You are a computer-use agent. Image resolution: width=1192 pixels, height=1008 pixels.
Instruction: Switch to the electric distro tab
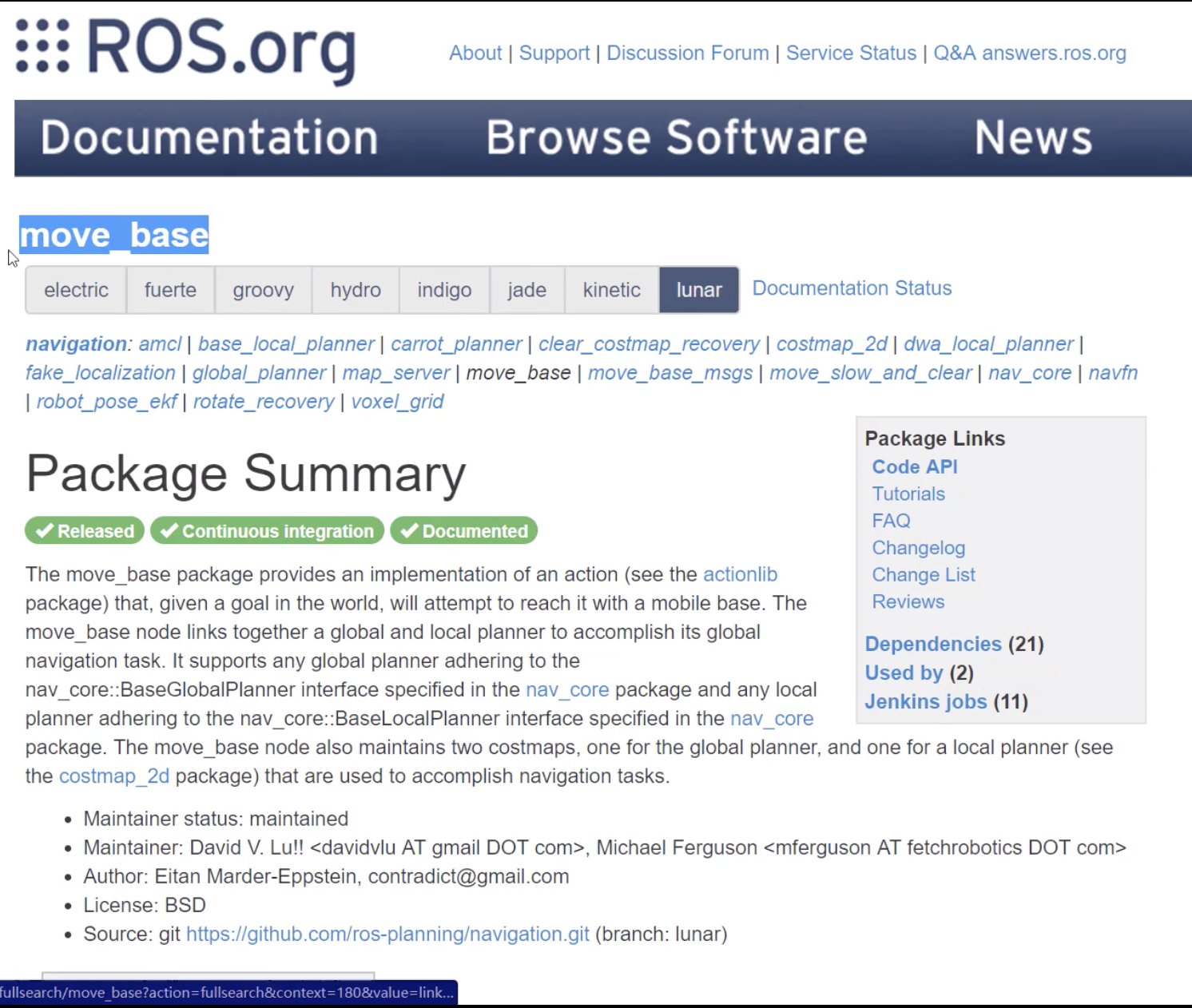point(76,290)
